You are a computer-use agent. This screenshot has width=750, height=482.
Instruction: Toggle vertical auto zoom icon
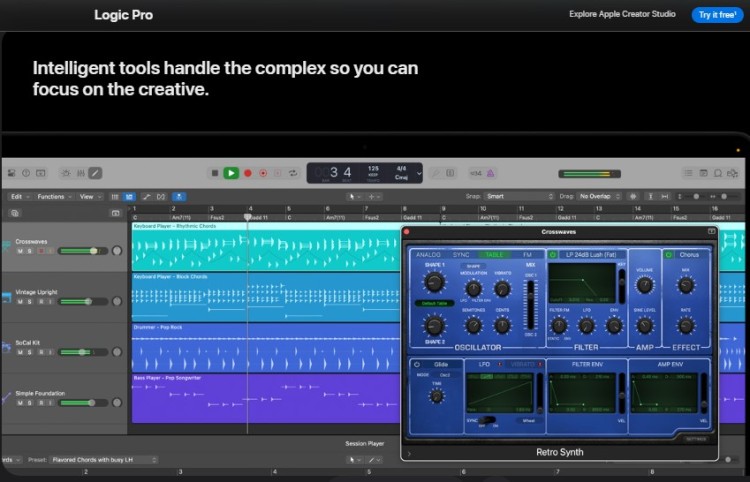point(651,197)
